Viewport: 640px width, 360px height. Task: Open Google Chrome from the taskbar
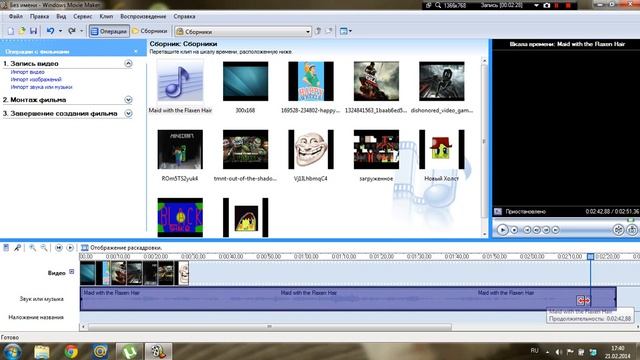(71, 351)
